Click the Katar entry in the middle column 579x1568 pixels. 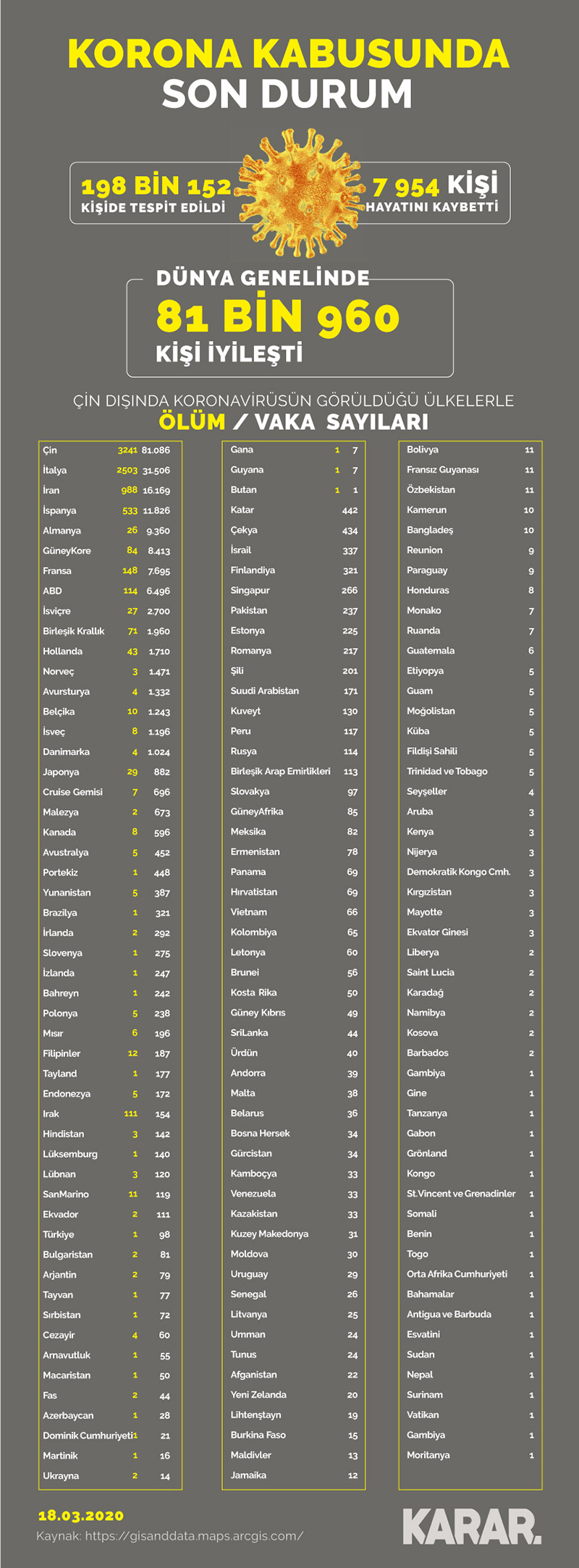242,510
